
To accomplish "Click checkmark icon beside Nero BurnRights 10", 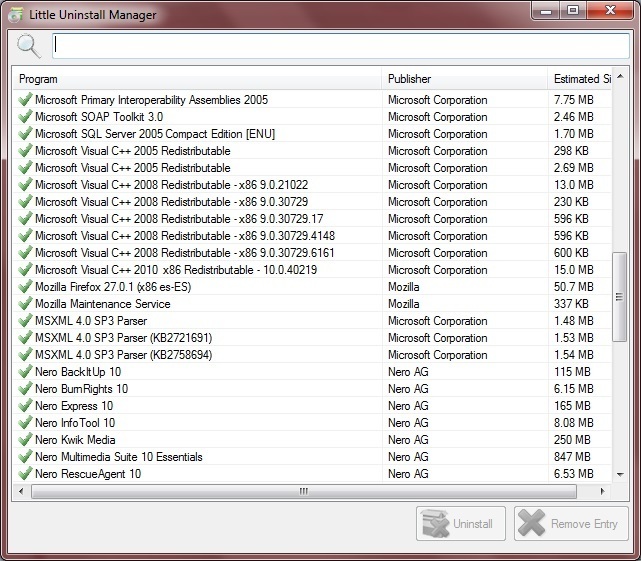I will (x=25, y=389).
